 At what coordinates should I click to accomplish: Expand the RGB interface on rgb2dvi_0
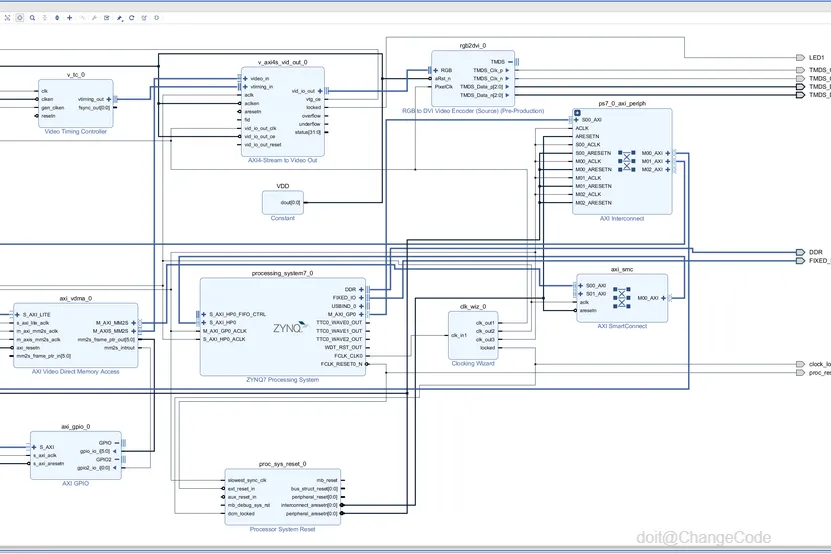click(x=436, y=70)
